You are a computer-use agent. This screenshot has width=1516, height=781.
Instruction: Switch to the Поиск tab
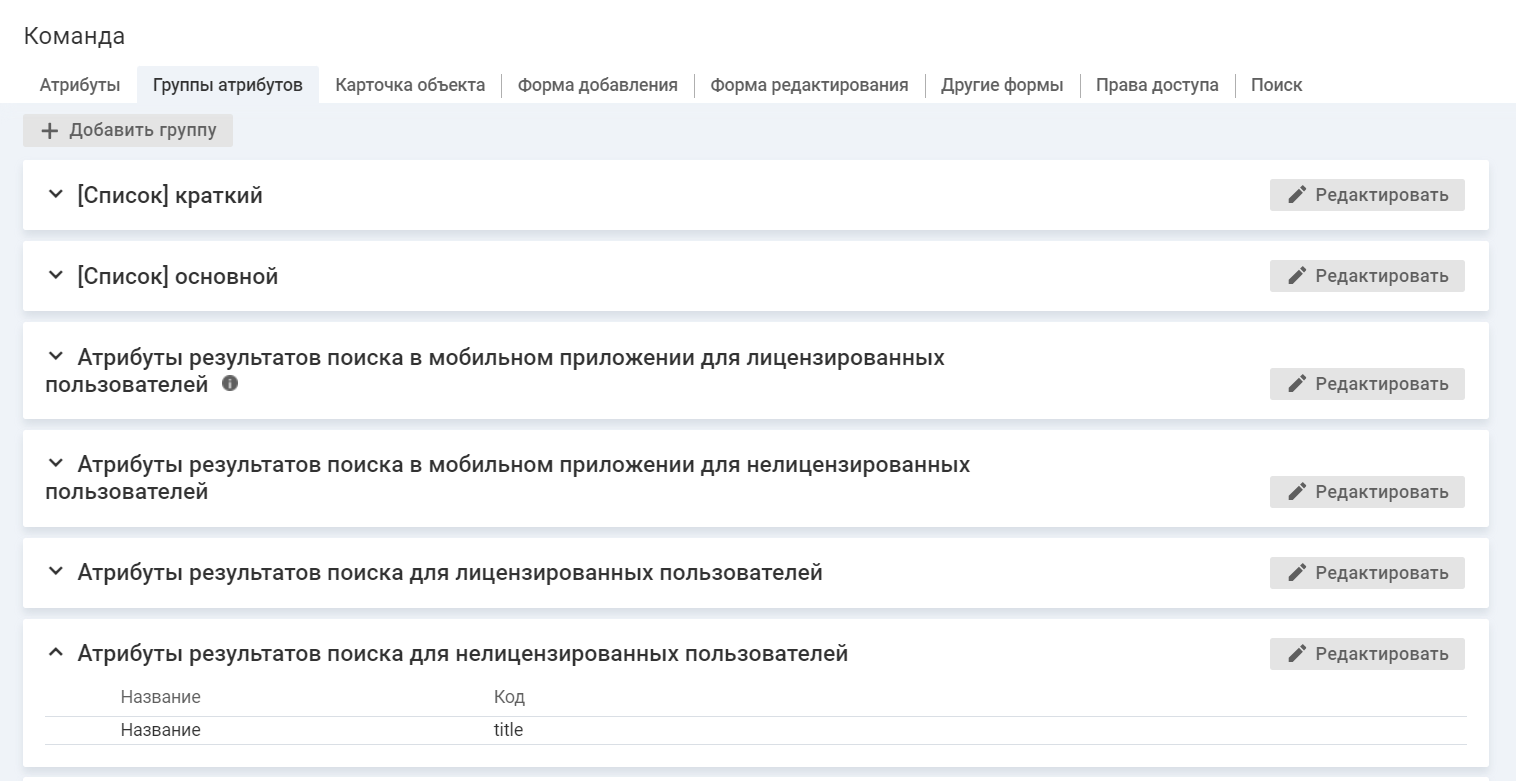click(1276, 85)
